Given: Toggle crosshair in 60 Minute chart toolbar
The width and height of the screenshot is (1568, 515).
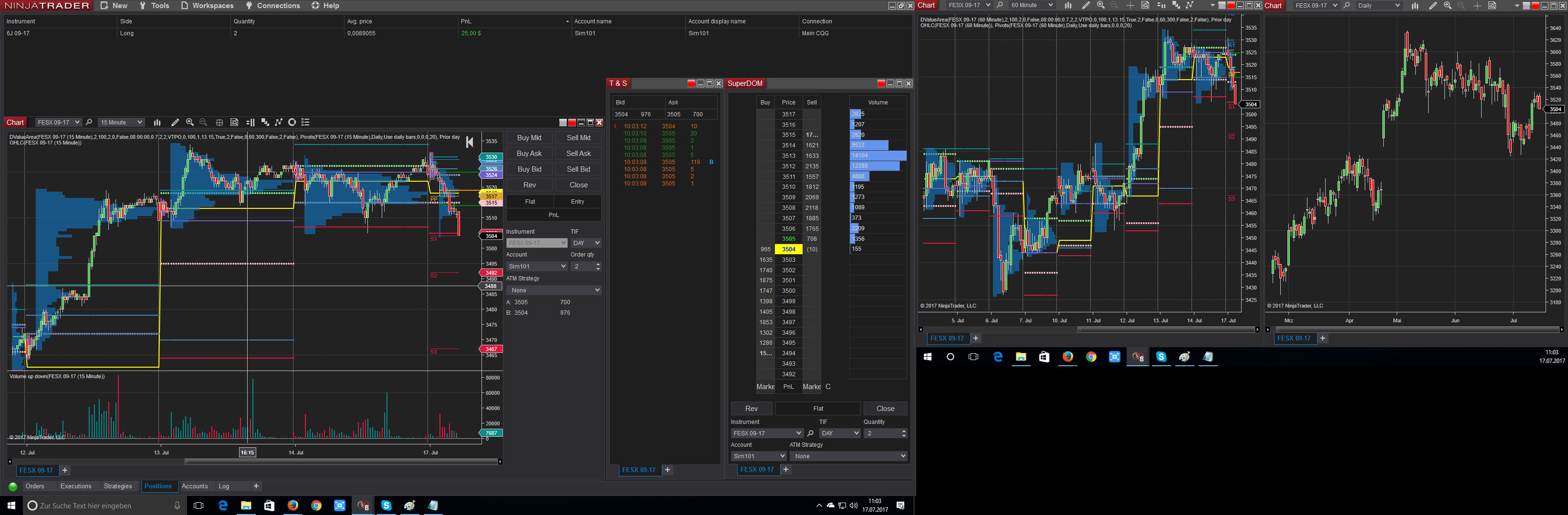Looking at the screenshot, I should 1130,5.
